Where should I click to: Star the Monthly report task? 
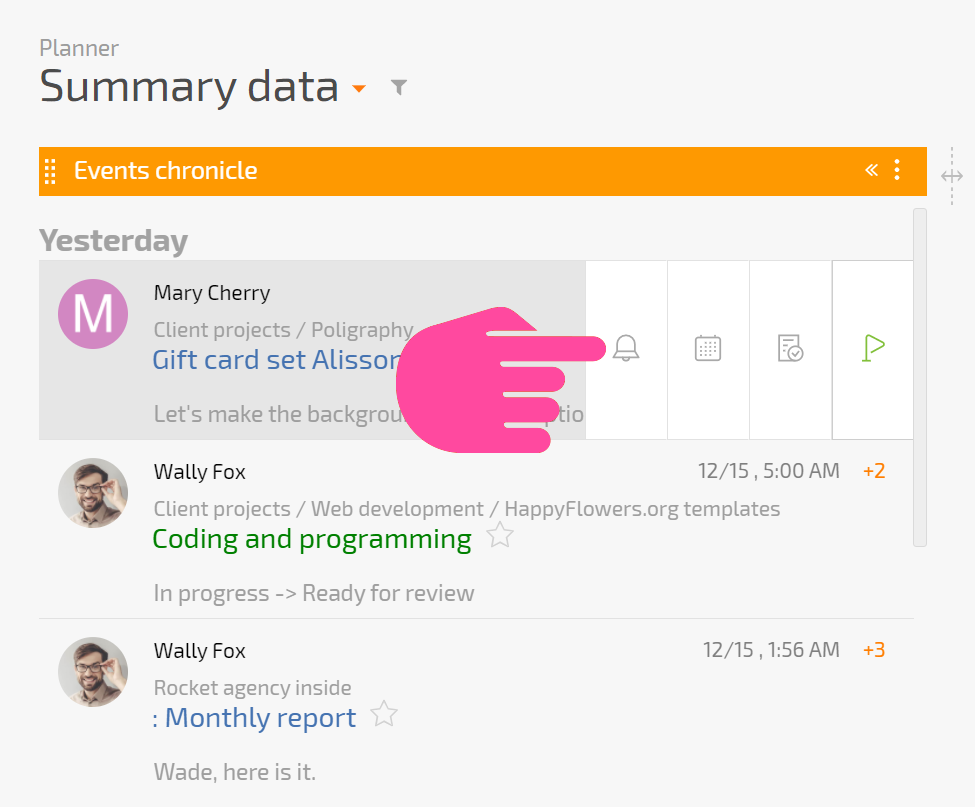tap(384, 714)
